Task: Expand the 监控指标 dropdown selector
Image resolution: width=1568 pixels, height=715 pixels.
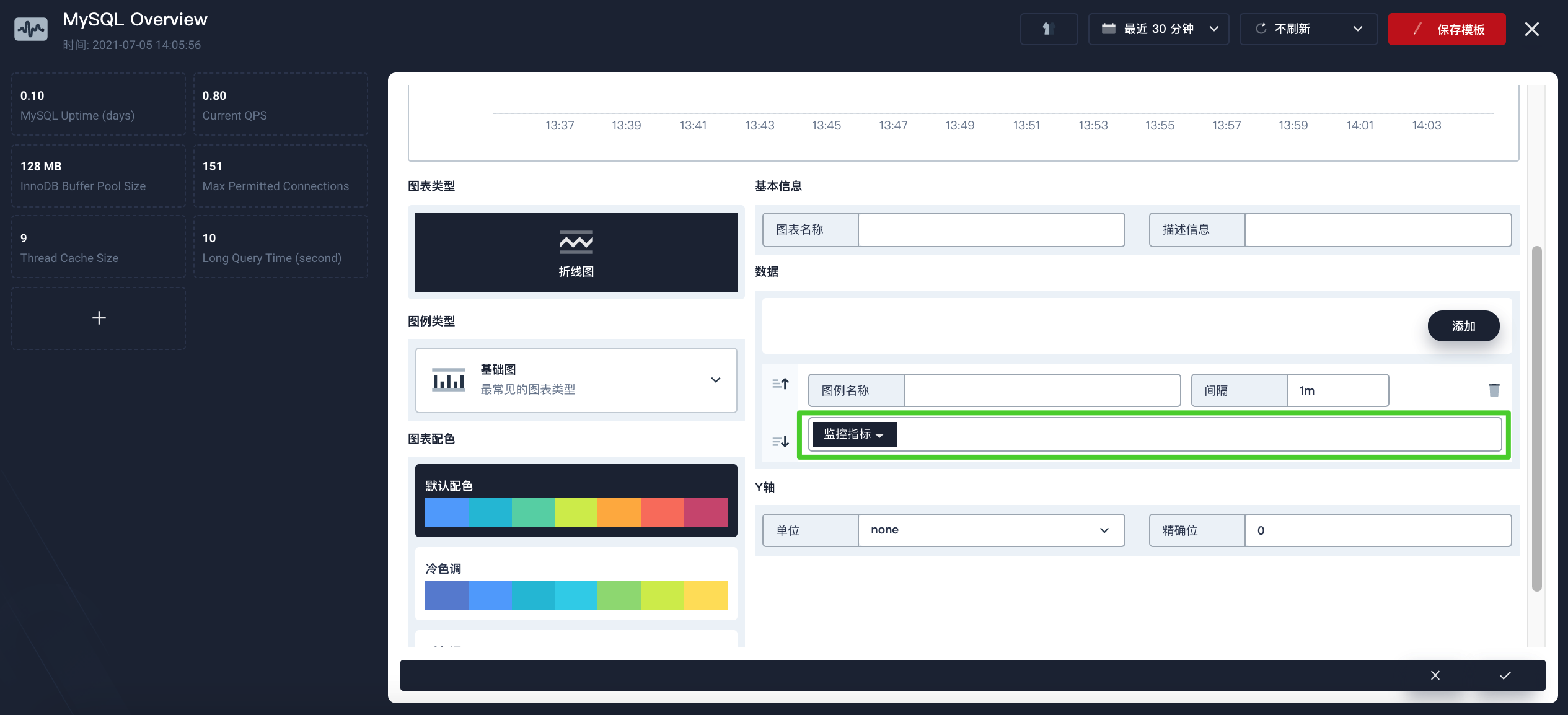Action: coord(853,434)
